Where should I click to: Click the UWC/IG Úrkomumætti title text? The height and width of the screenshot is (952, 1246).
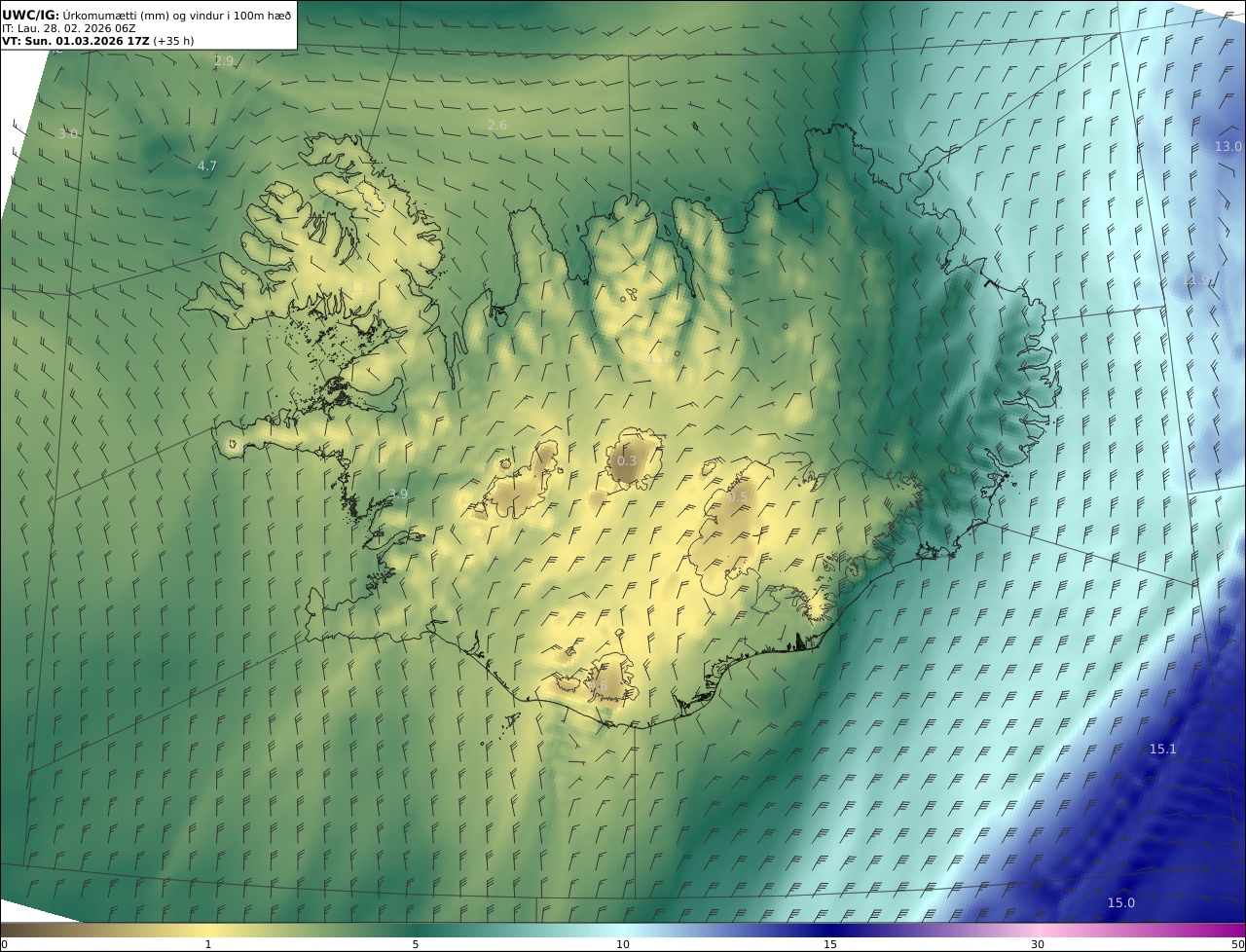point(146,15)
